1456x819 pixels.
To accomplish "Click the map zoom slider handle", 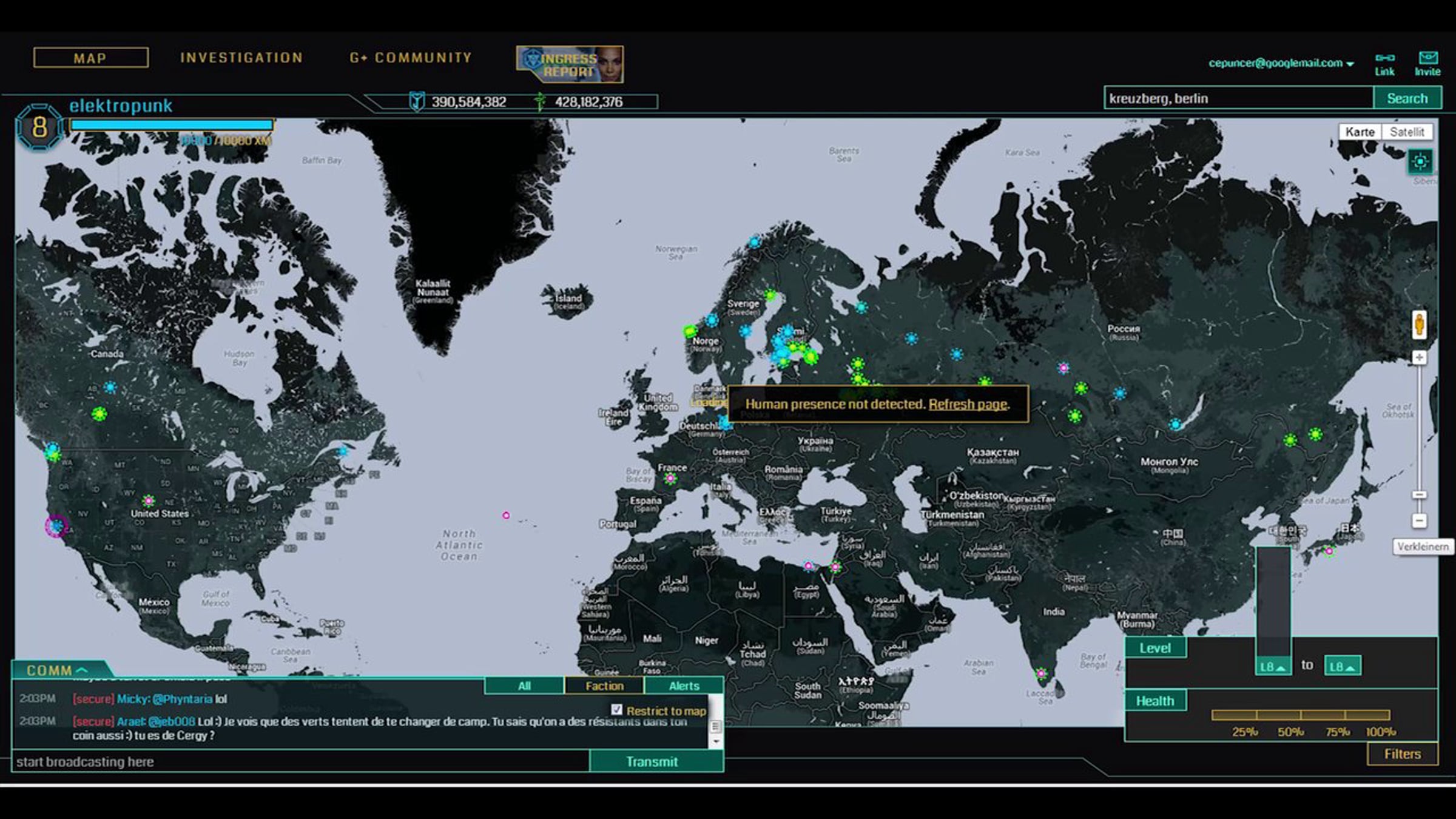I will (x=1419, y=495).
